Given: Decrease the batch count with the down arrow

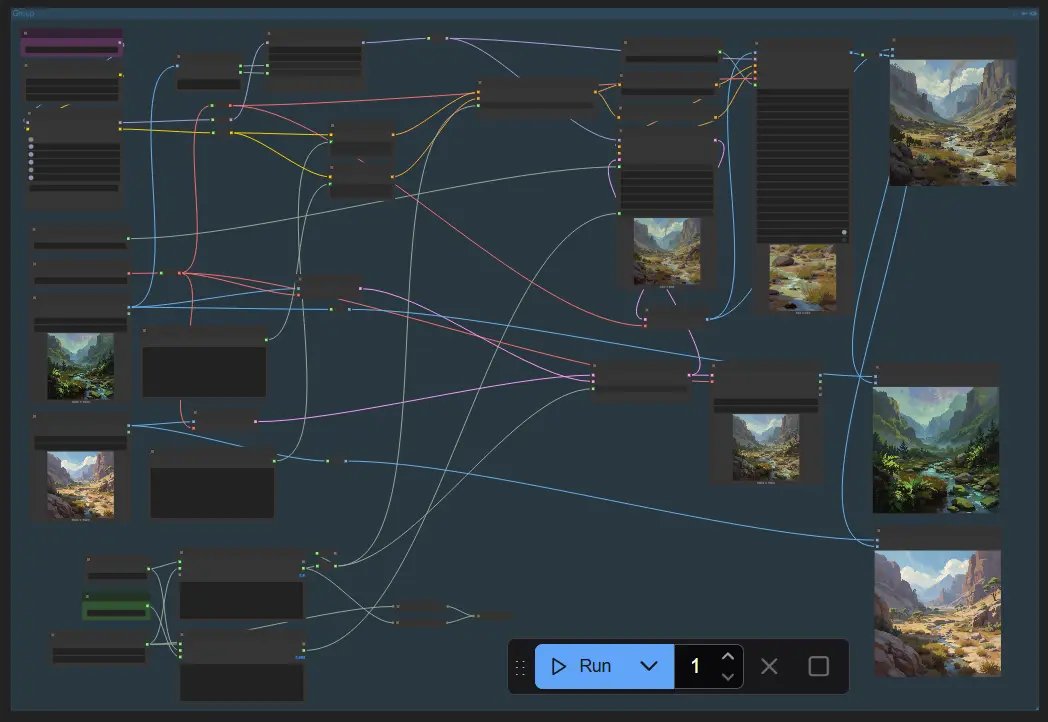Looking at the screenshot, I should click(x=728, y=677).
